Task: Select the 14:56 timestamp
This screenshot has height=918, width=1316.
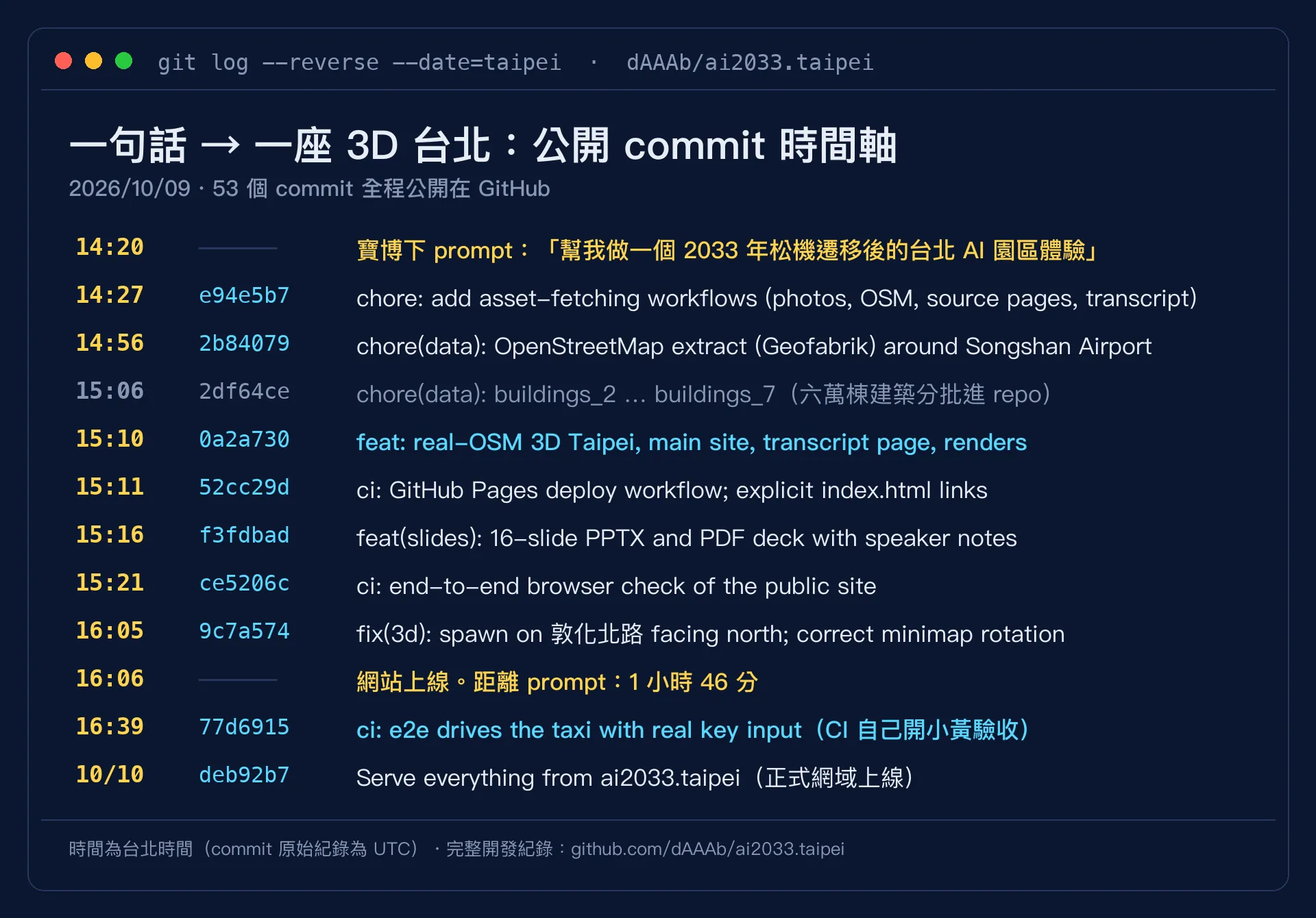Action: point(110,343)
